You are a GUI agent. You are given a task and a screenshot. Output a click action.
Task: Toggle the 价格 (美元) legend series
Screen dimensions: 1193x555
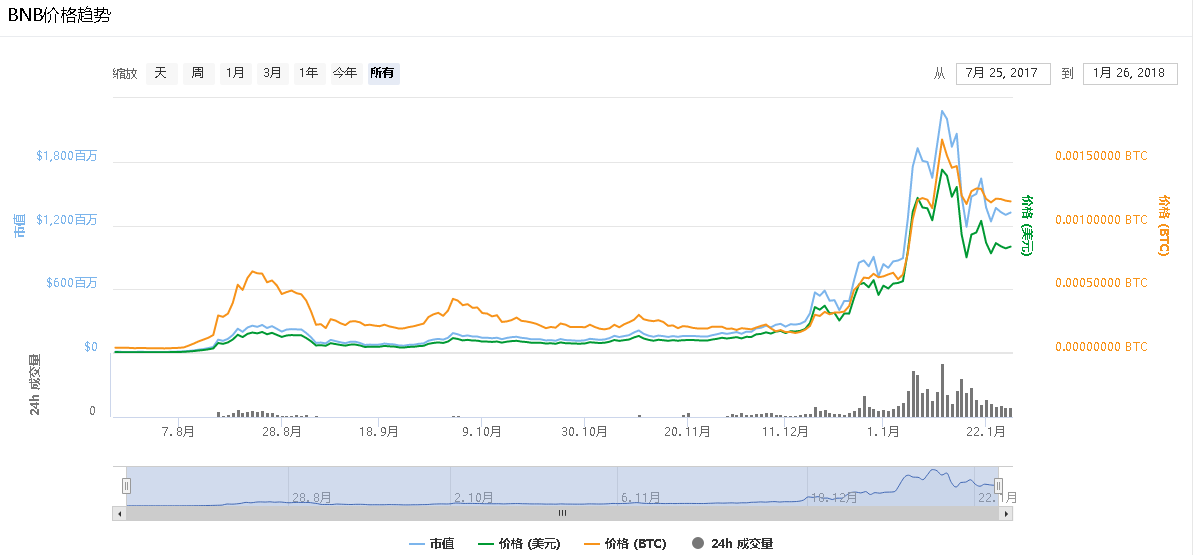click(x=519, y=544)
